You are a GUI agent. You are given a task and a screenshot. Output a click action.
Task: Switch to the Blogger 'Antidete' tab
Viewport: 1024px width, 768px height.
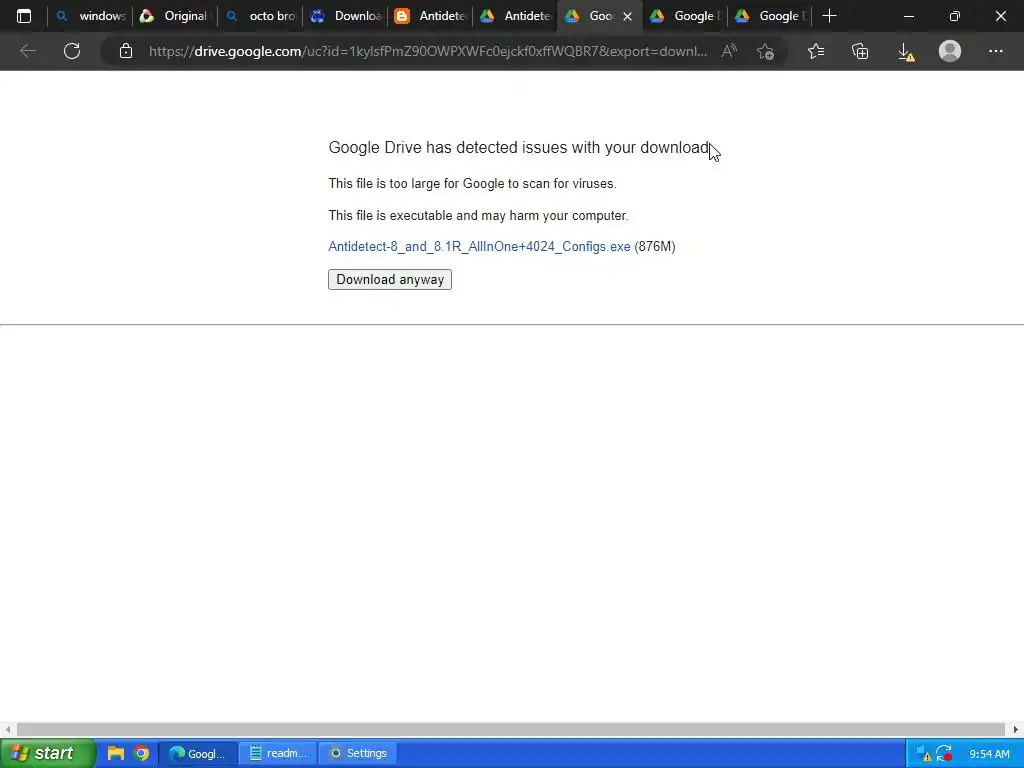(430, 16)
